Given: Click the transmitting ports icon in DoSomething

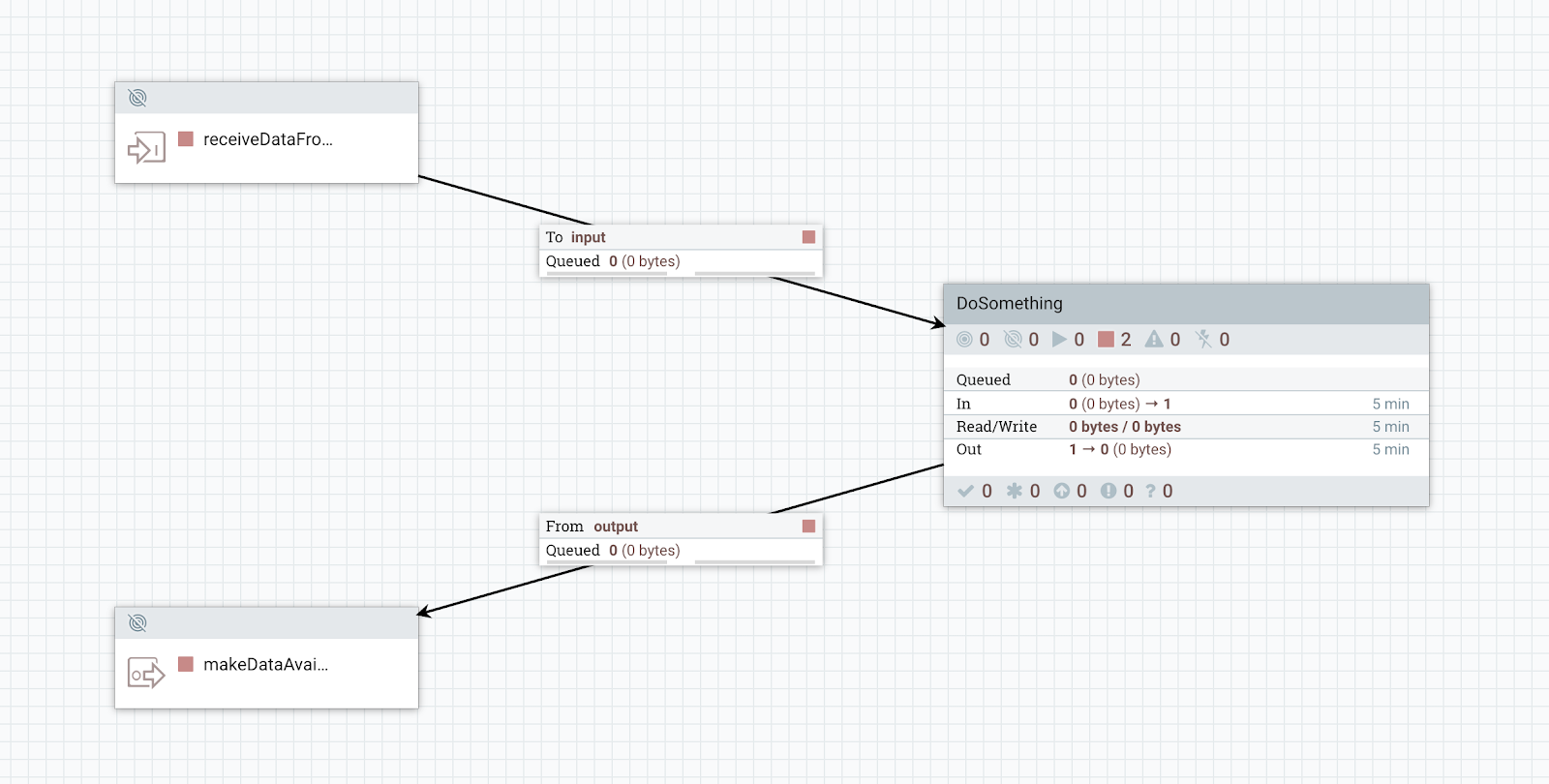Looking at the screenshot, I should coord(964,340).
